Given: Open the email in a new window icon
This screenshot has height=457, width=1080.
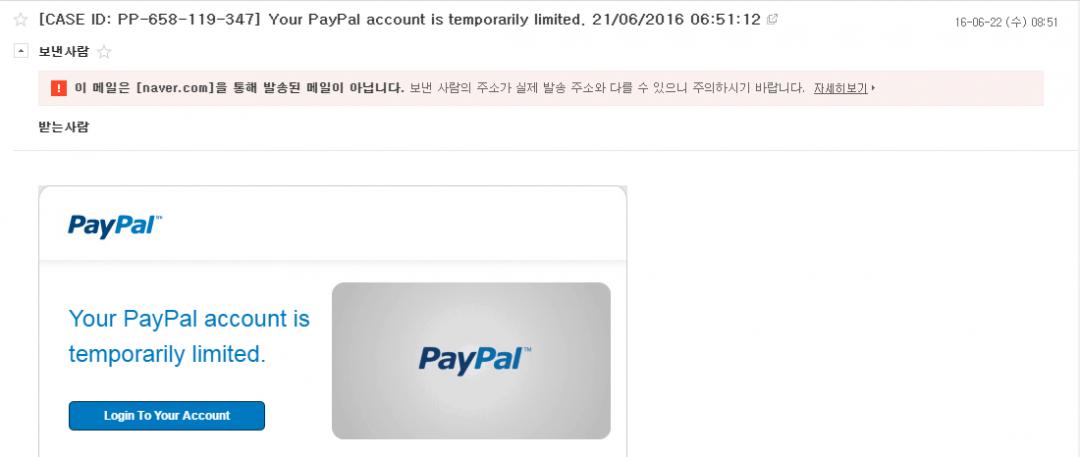Looking at the screenshot, I should coord(772,19).
